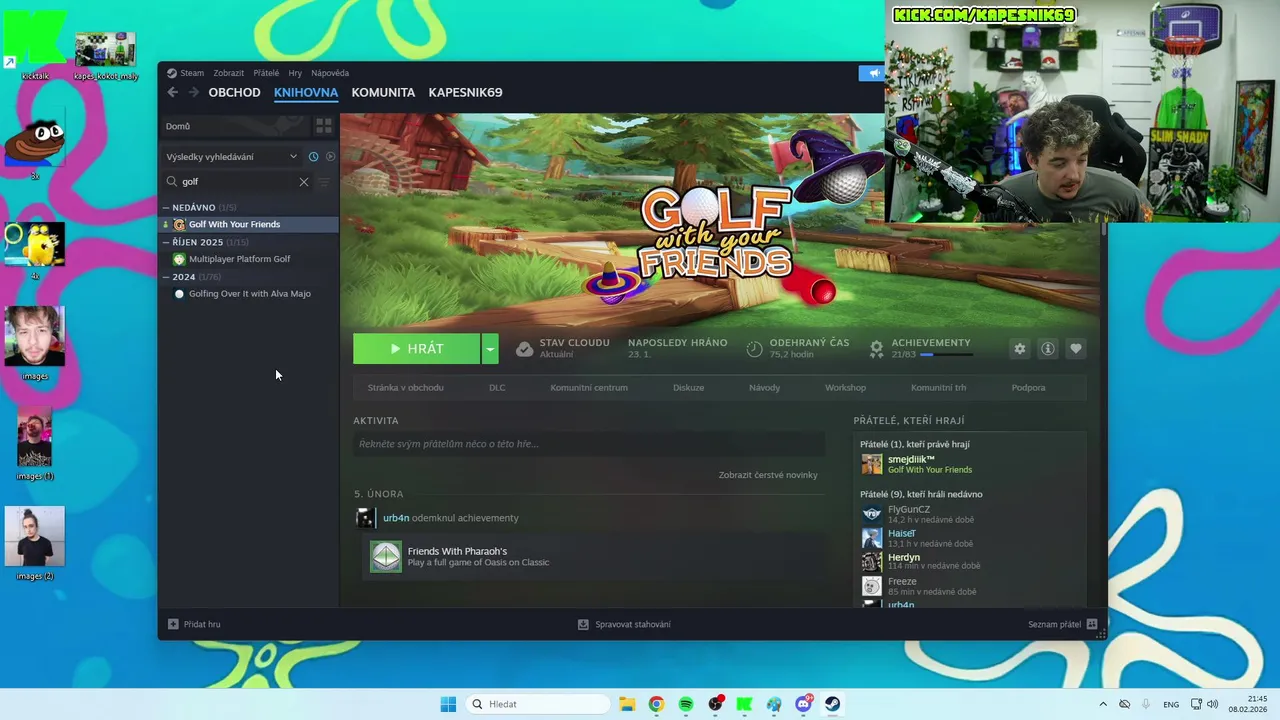The height and width of the screenshot is (720, 1280).
Task: Clear the golf search text
Action: pos(304,182)
